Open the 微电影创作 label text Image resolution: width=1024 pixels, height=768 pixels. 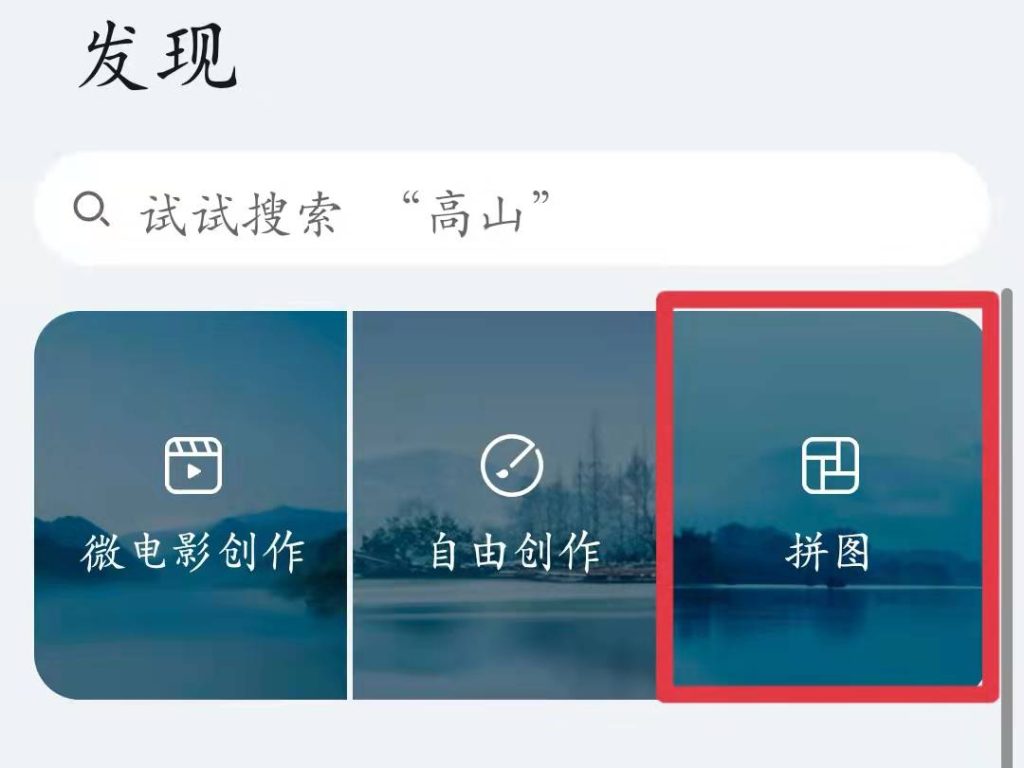(x=193, y=552)
